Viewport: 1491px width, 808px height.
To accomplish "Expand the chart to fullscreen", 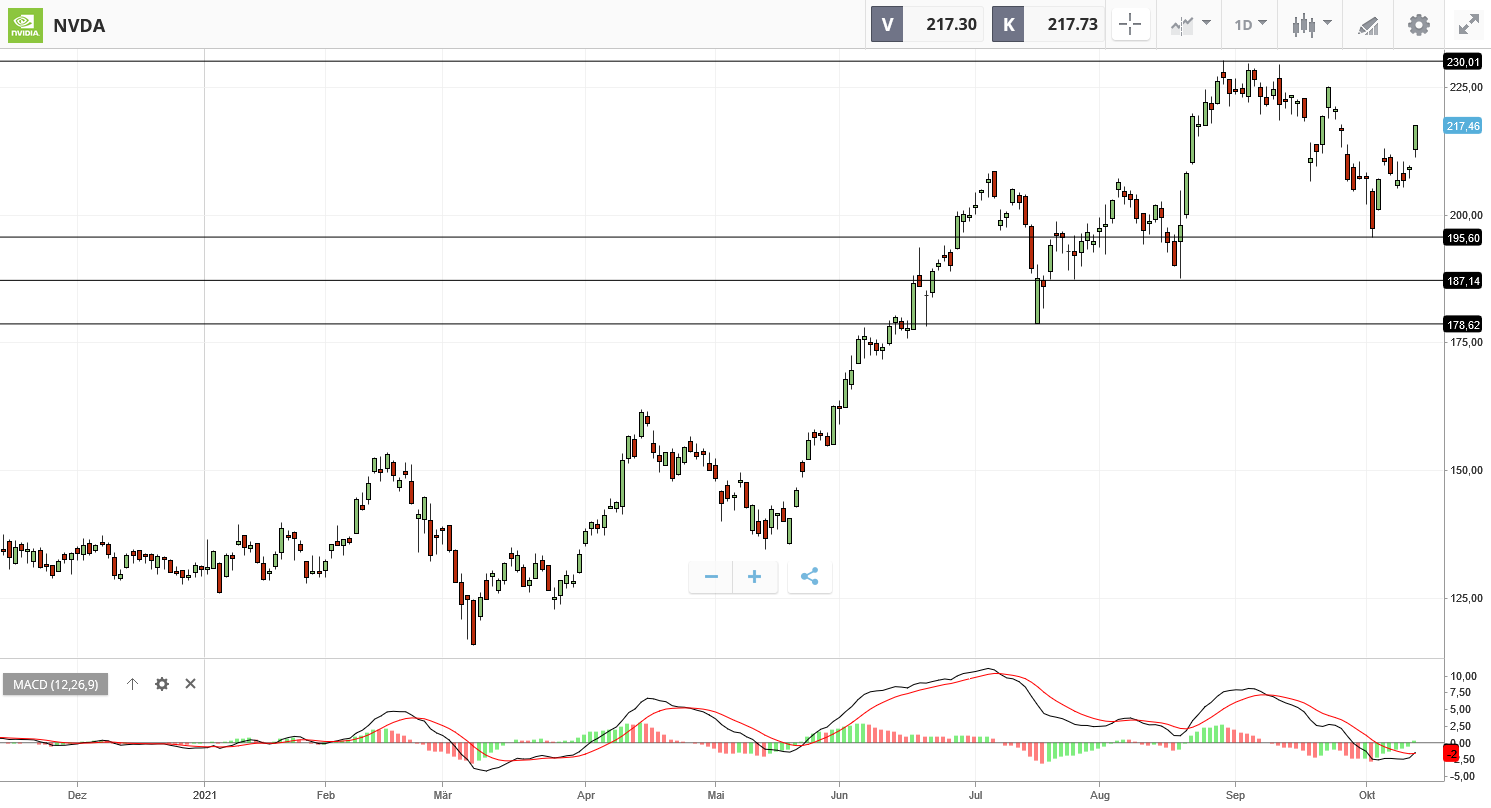I will point(1468,25).
